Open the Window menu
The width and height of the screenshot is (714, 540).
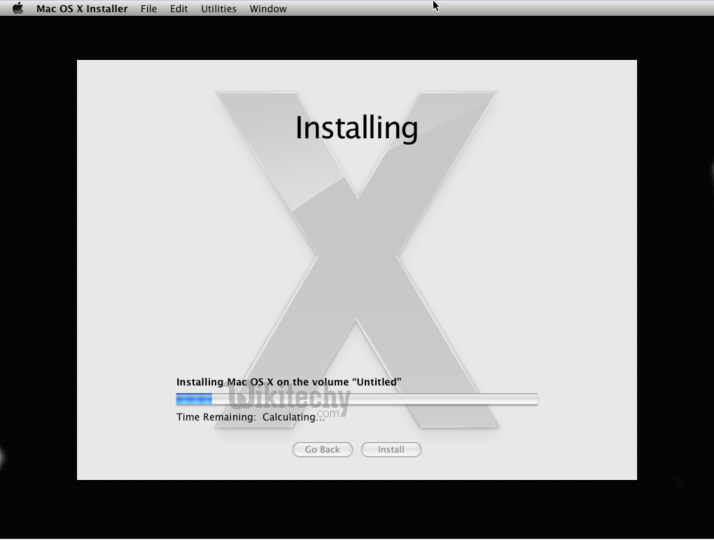267,9
